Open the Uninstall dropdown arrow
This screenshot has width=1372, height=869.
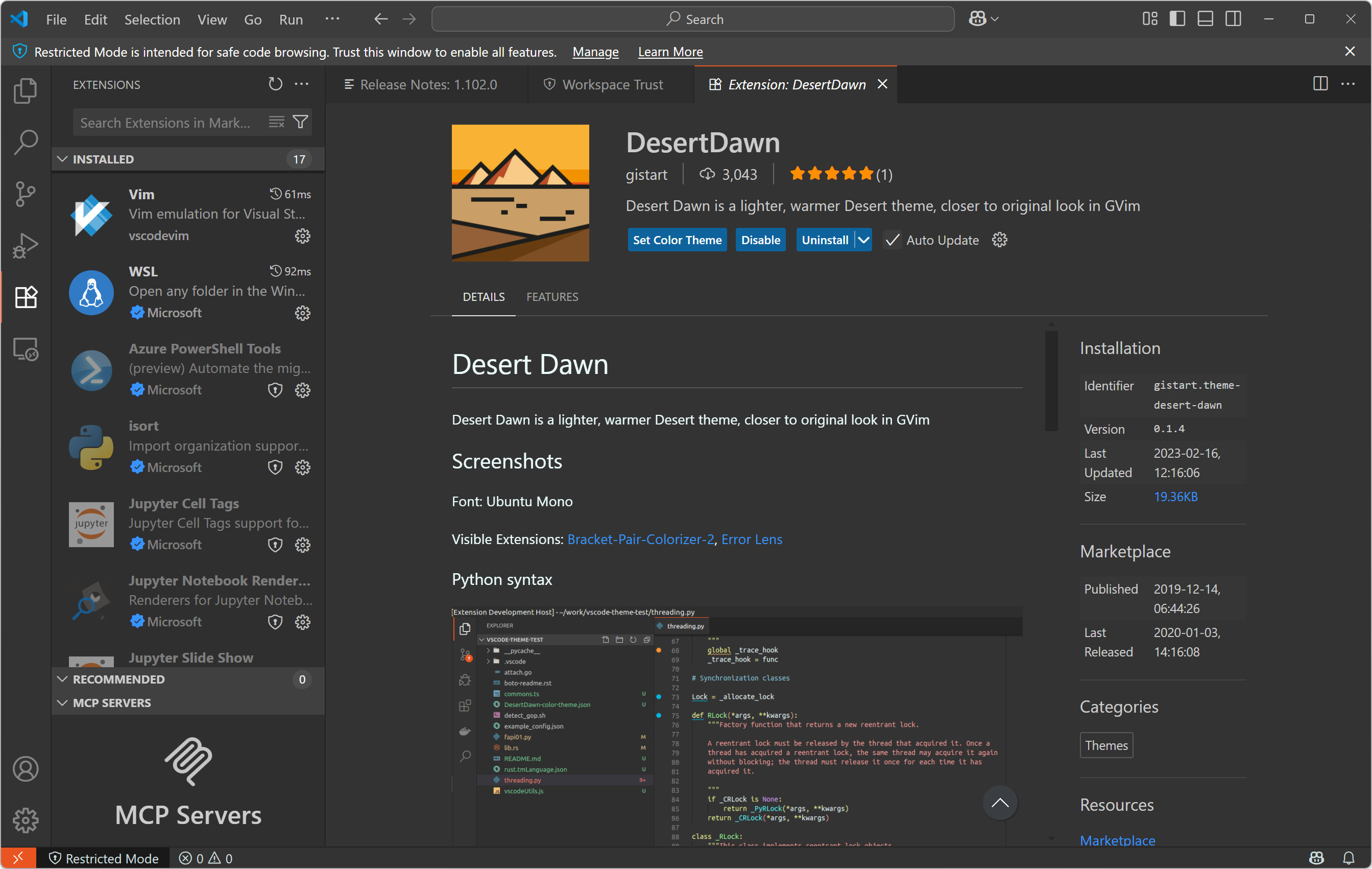coord(864,240)
